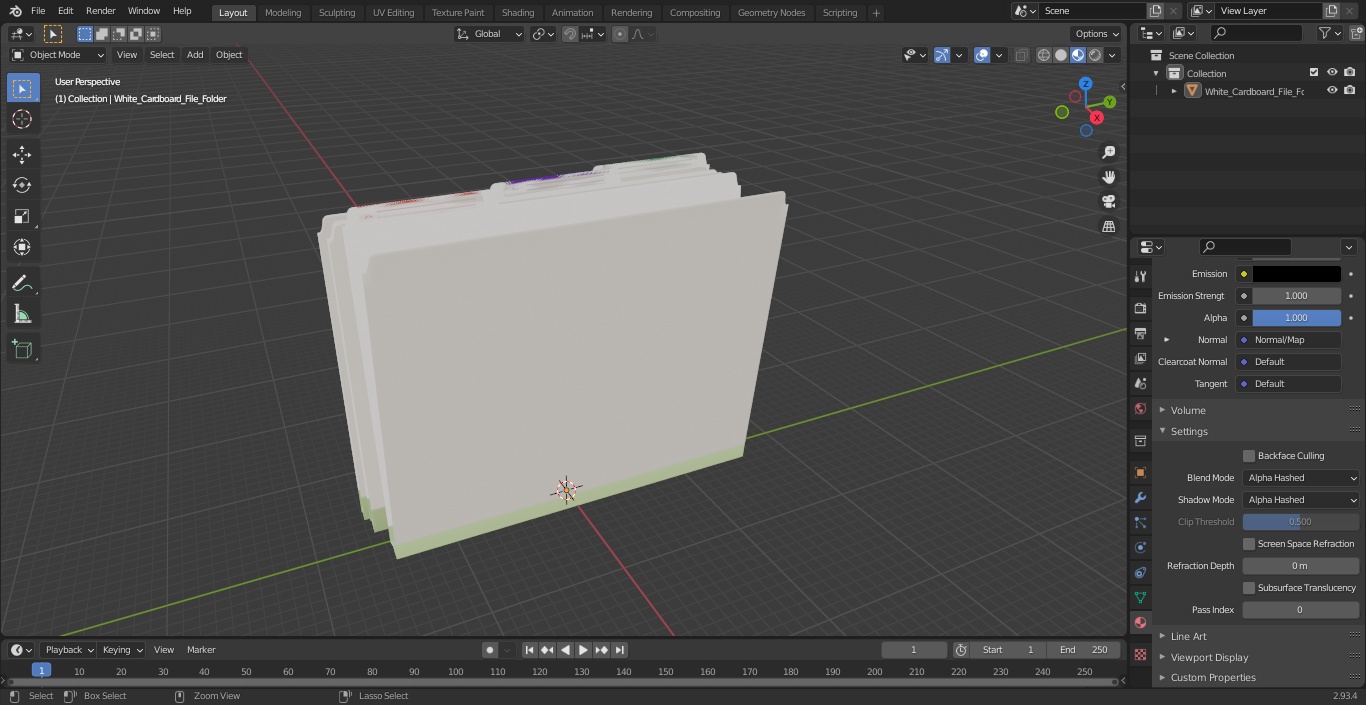
Task: Click viewport Options button
Action: [x=1097, y=34]
